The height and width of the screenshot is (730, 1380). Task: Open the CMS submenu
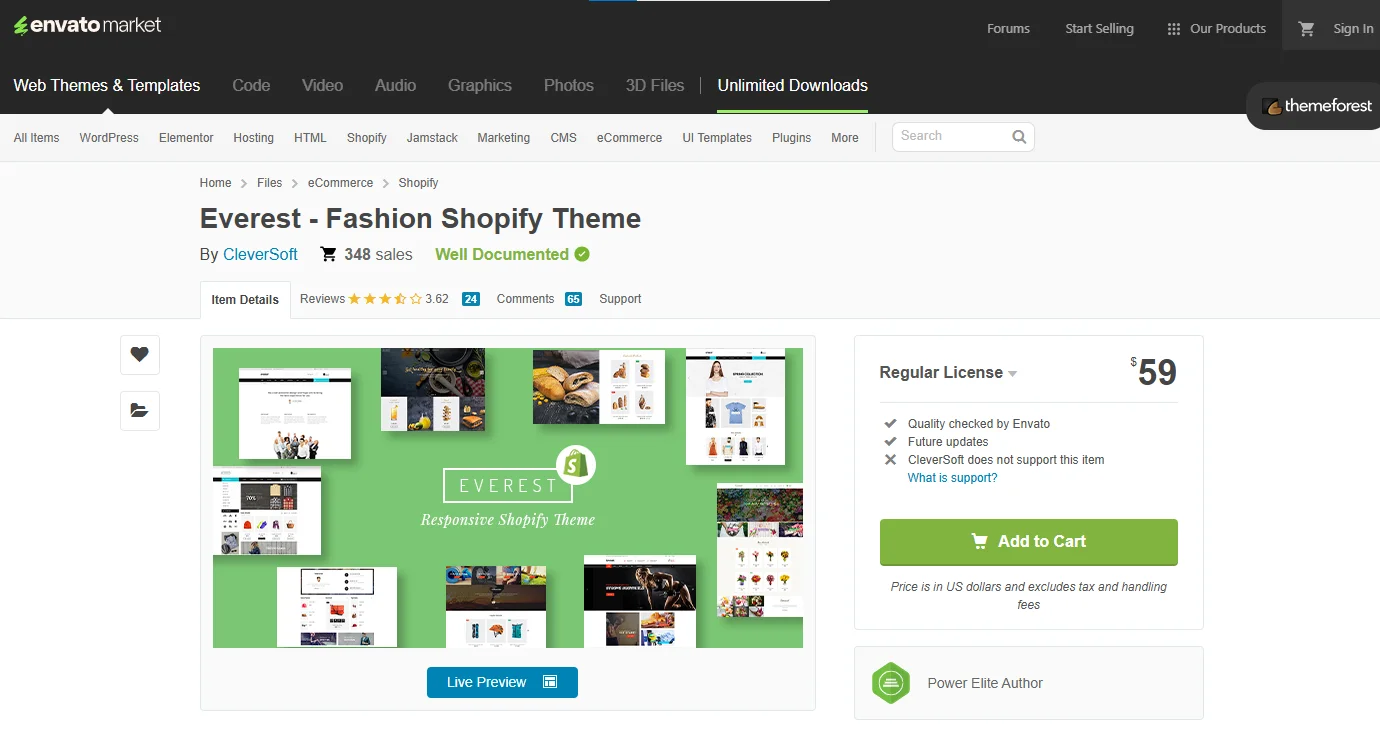click(x=564, y=138)
